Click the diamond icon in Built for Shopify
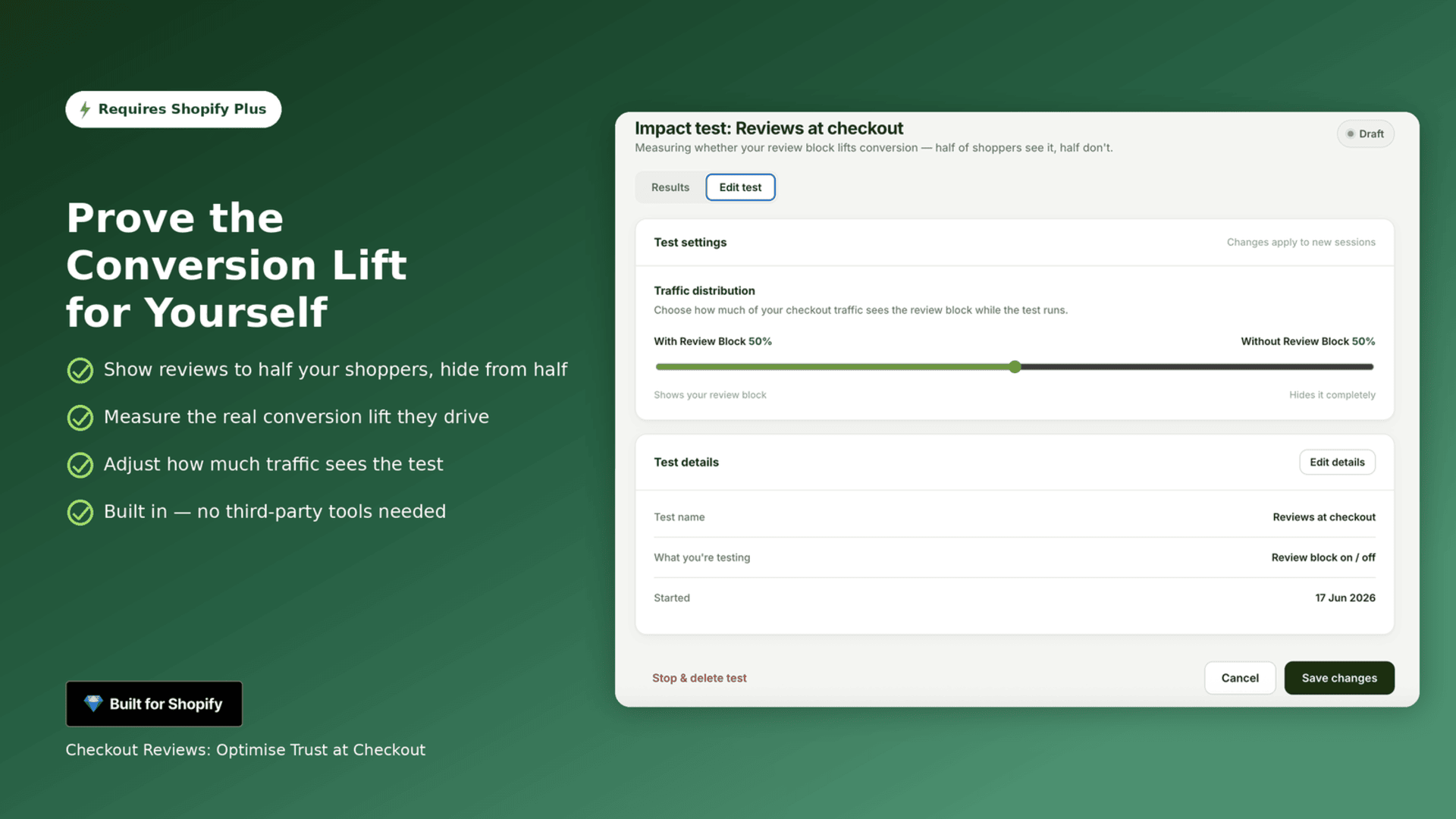Image resolution: width=1456 pixels, height=819 pixels. coord(93,704)
